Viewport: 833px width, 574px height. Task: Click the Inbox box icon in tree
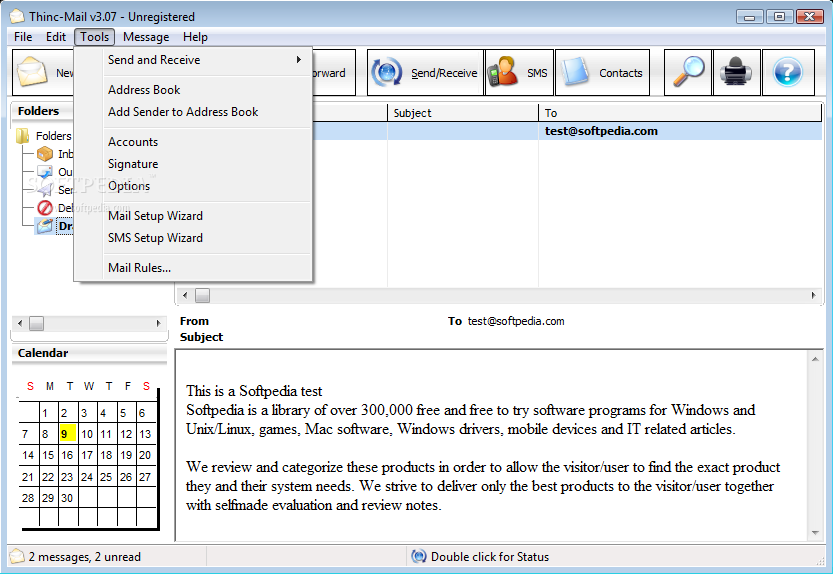tap(45, 154)
